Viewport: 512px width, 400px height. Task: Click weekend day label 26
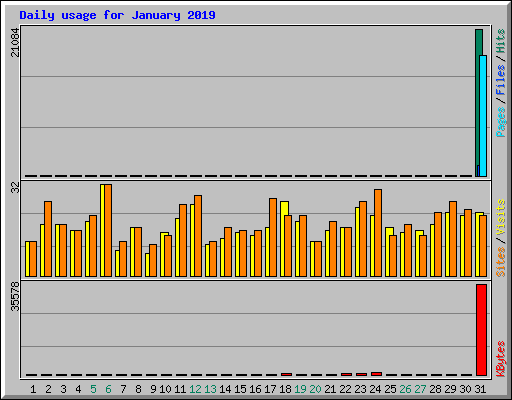[405, 389]
